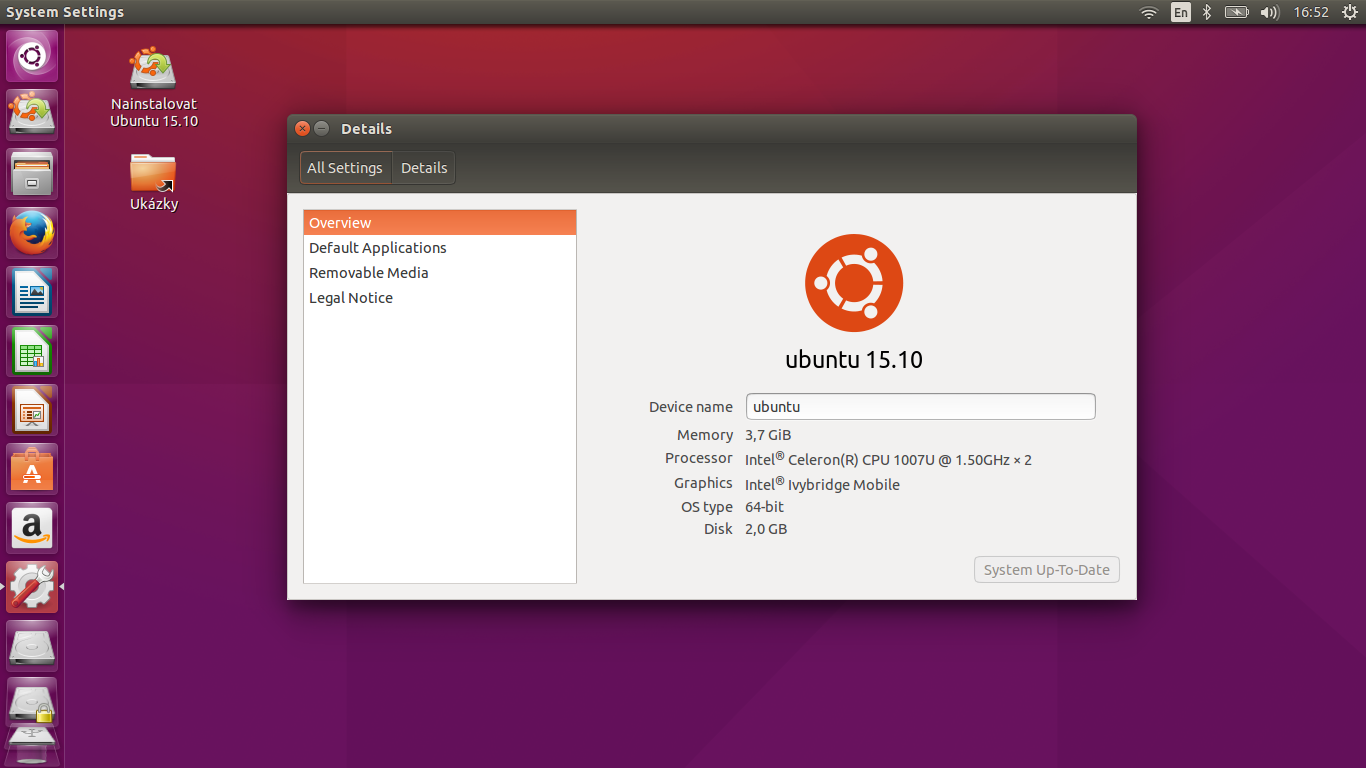
Task: Open the Amazon launcher icon
Action: pyautogui.click(x=33, y=528)
